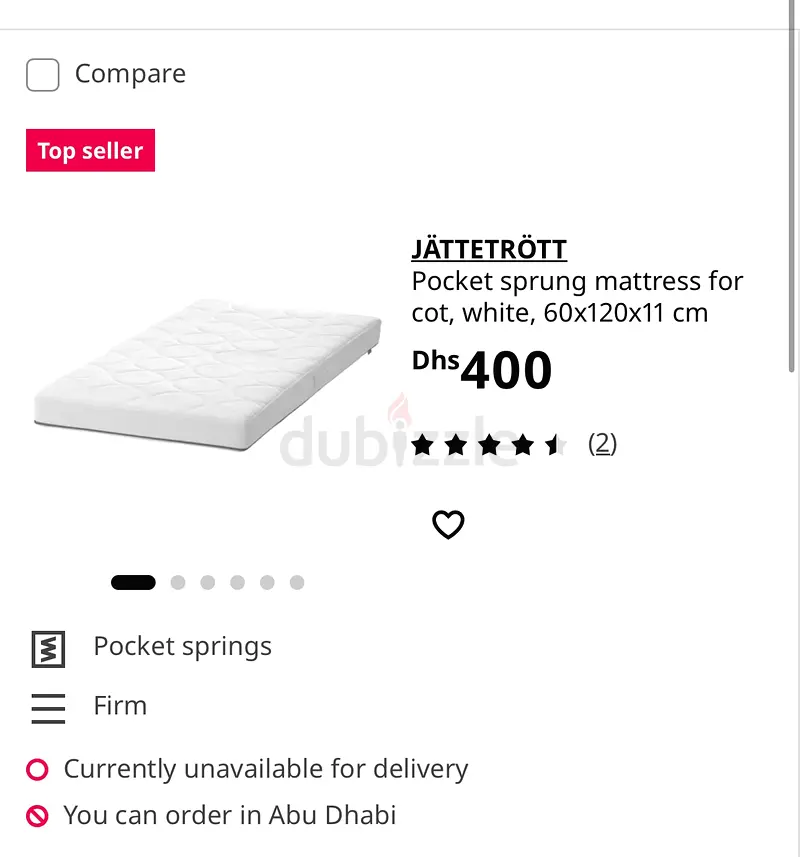The height and width of the screenshot is (857, 800).
Task: Click the Firm firmness lines icon
Action: 48,708
